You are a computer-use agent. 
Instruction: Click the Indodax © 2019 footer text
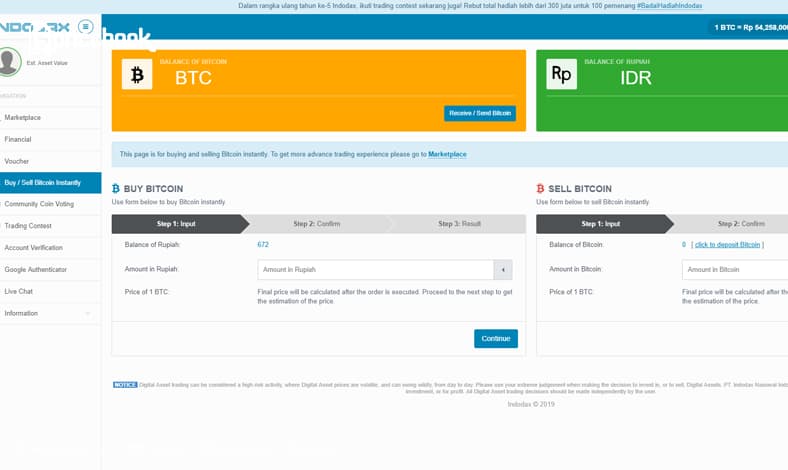[531, 404]
